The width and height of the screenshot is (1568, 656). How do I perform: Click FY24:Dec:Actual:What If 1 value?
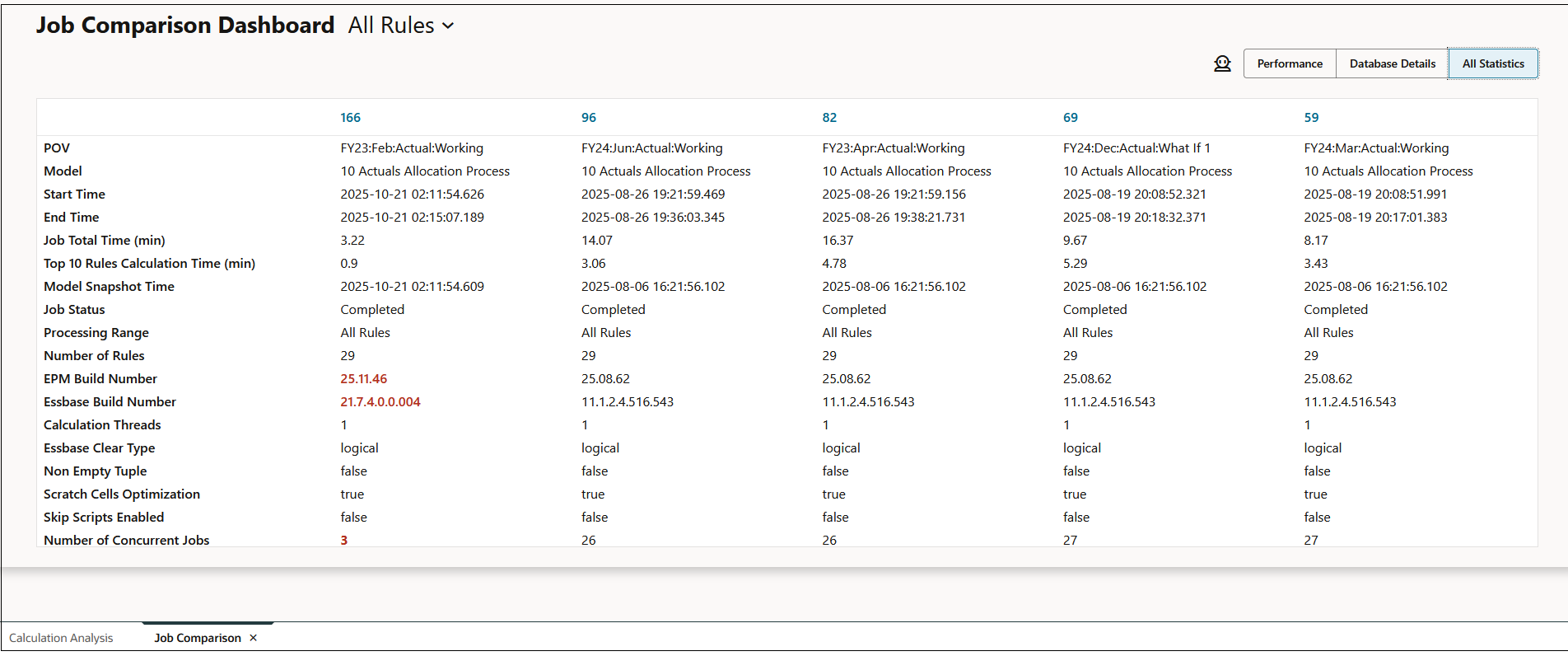(x=1136, y=148)
